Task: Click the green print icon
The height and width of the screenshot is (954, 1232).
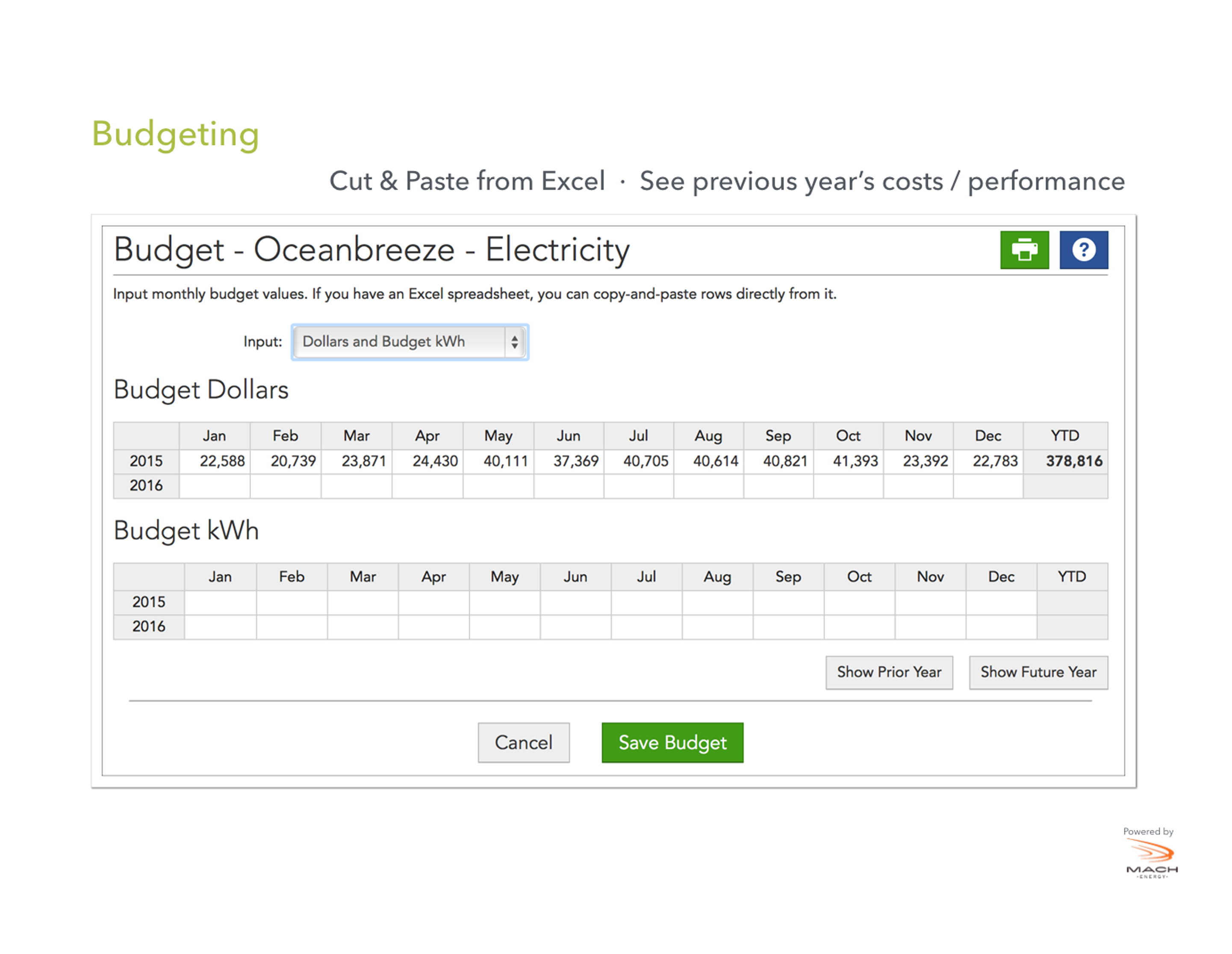Action: coord(1024,250)
